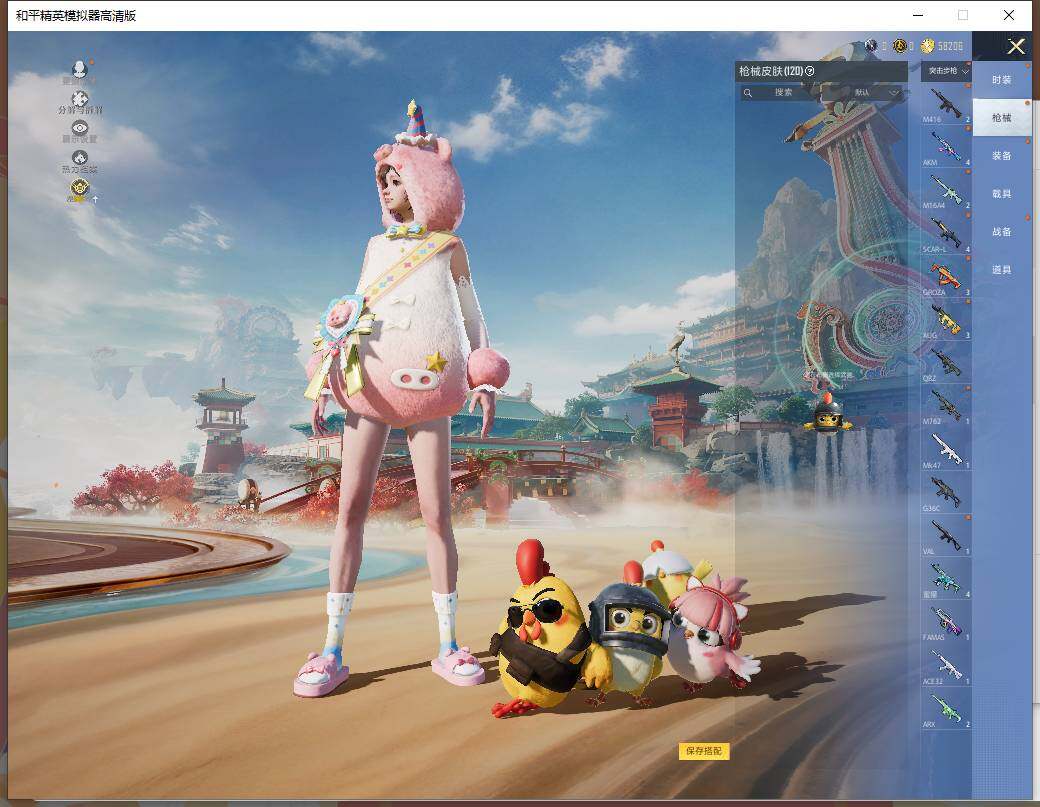Open the 载具 tab

click(x=1001, y=194)
